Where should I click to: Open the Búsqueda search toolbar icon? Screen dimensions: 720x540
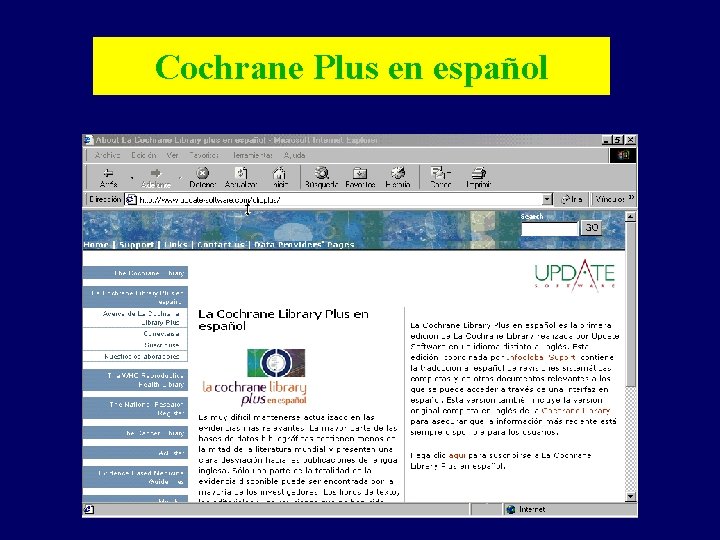click(x=321, y=173)
